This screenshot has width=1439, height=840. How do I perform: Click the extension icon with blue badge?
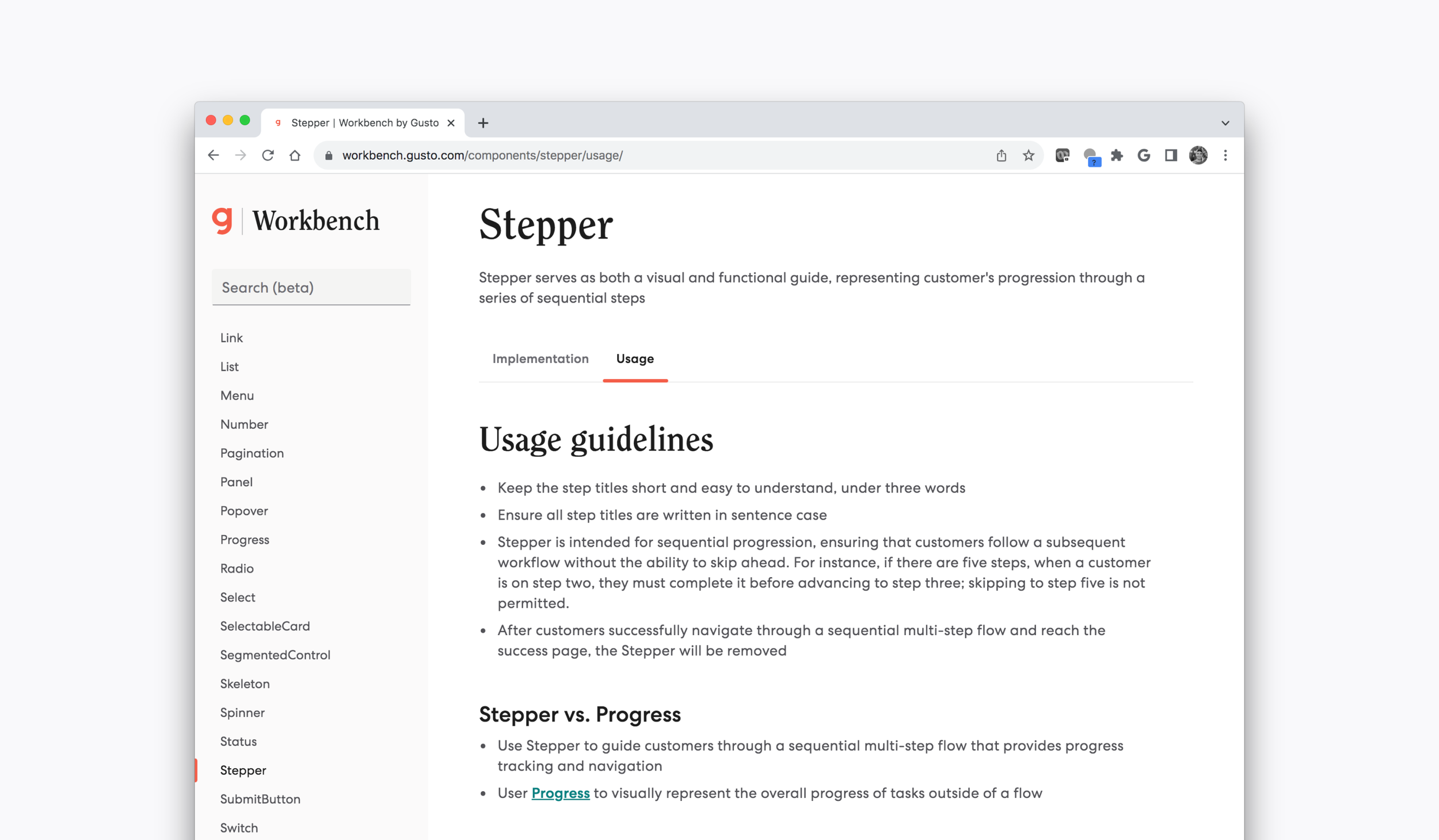point(1091,156)
